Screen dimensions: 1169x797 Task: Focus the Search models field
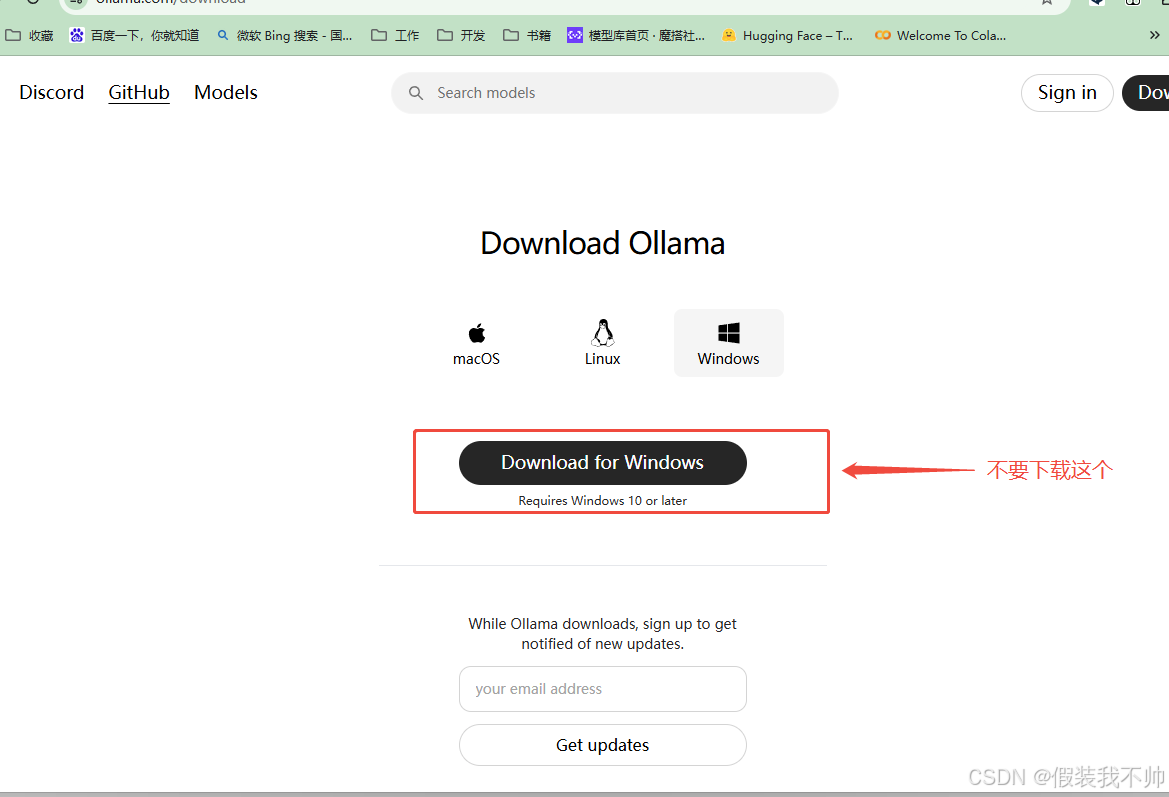(x=614, y=93)
